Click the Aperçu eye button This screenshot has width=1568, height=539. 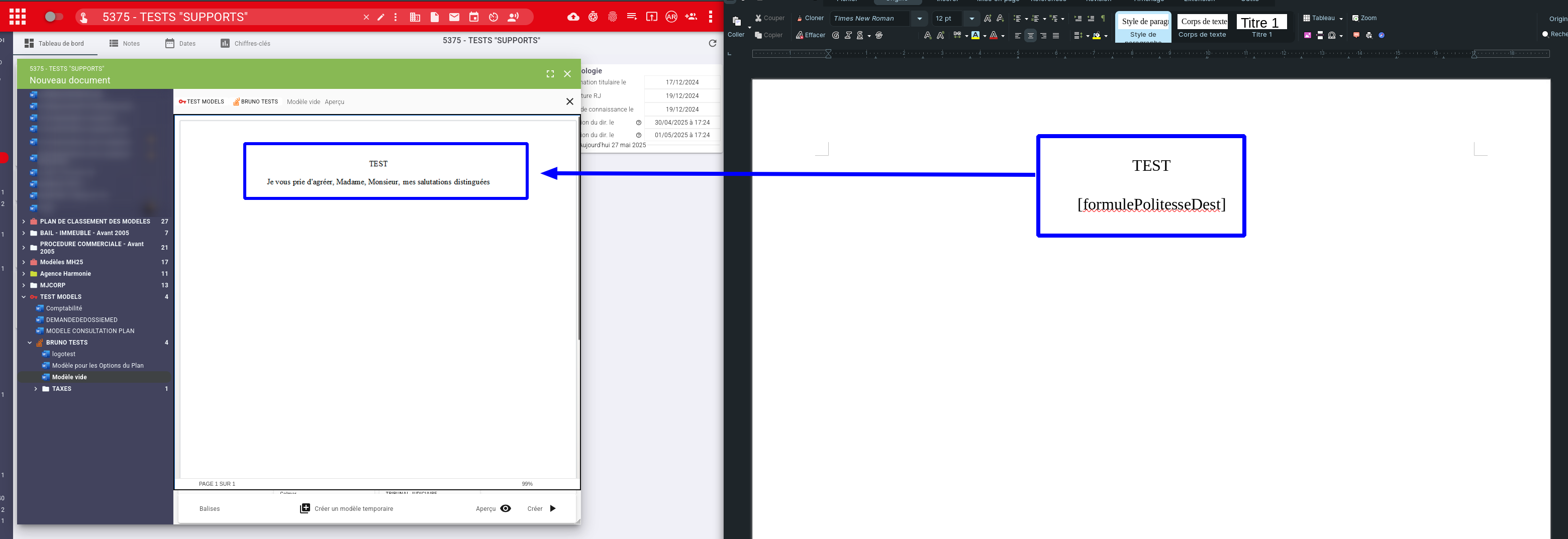[494, 508]
